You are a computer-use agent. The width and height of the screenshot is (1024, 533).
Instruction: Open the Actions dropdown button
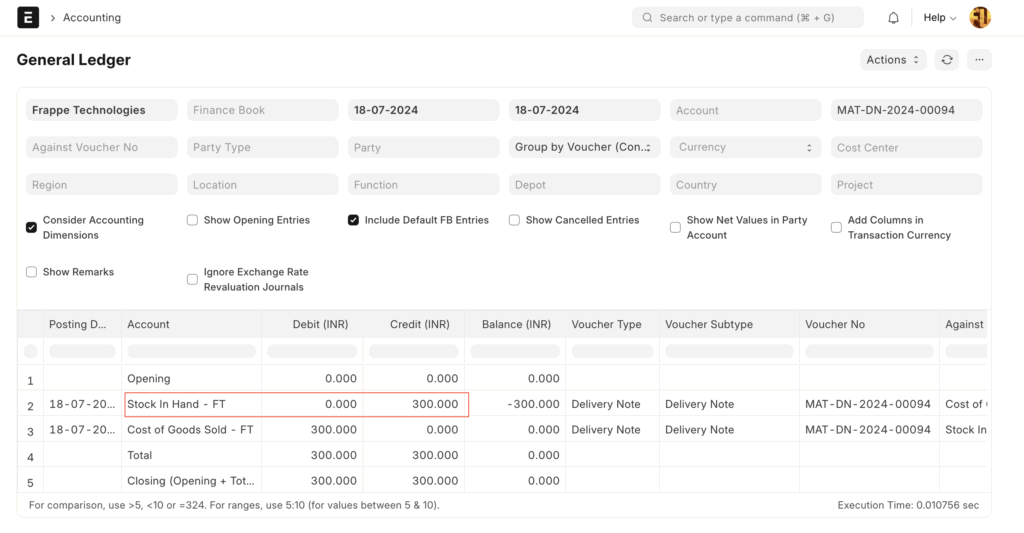pos(892,60)
